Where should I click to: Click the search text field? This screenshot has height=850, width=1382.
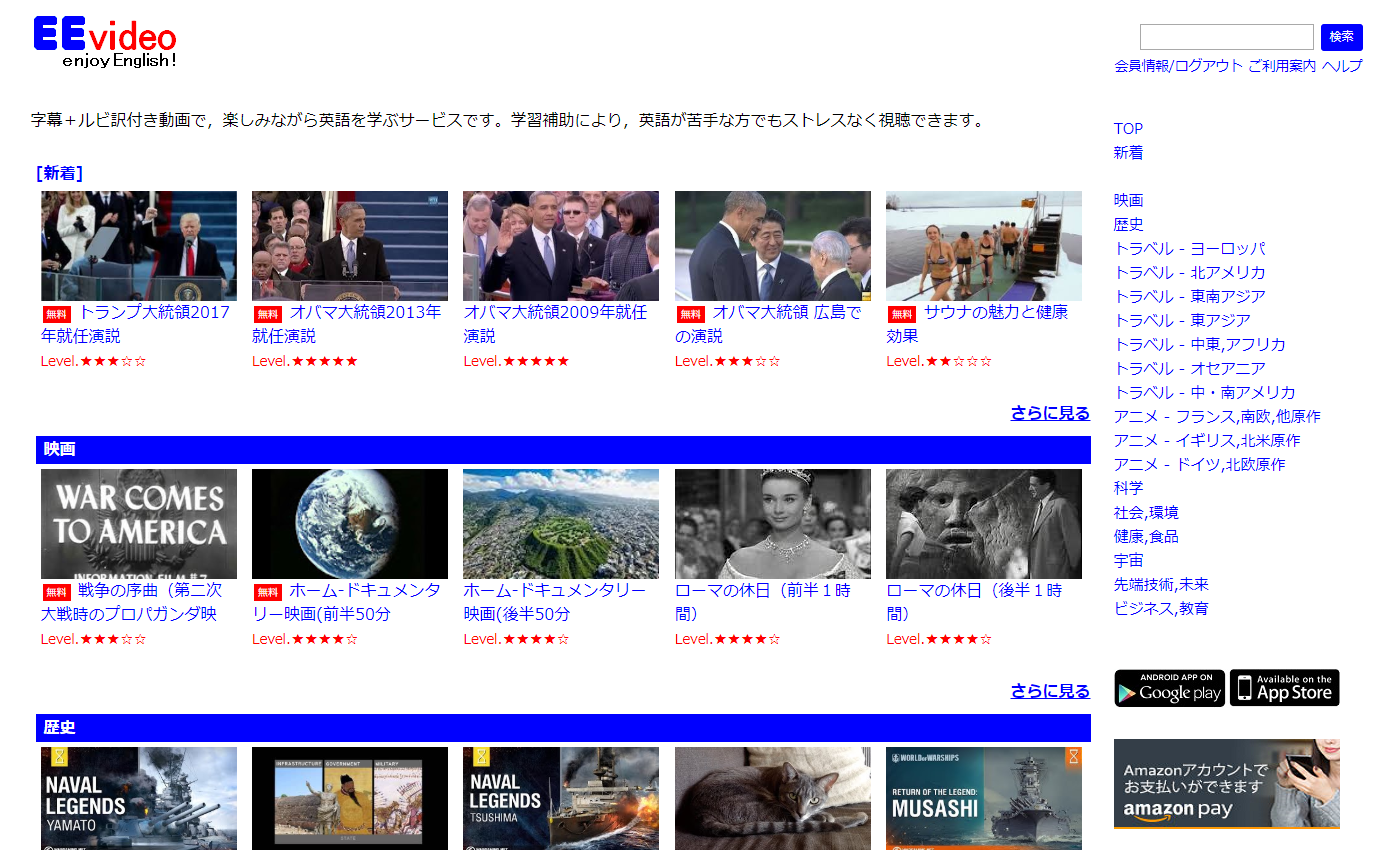click(1227, 37)
